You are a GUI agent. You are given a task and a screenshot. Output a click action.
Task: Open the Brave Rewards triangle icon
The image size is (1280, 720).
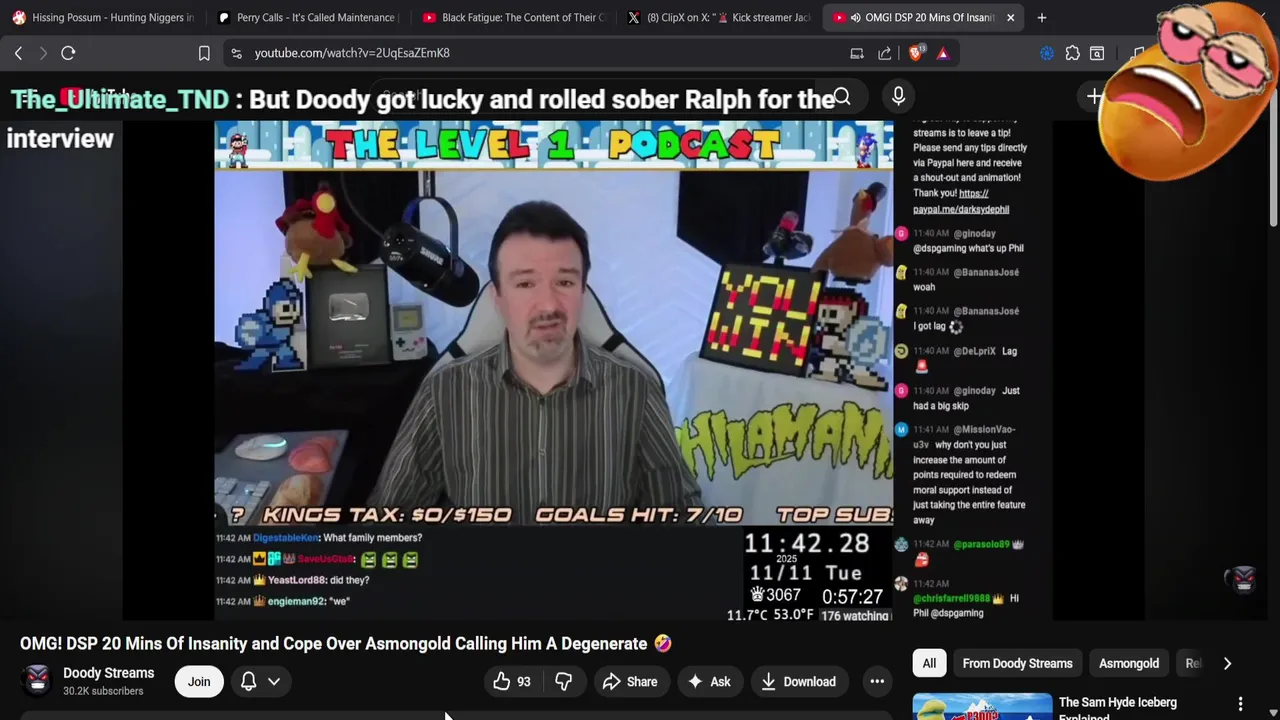click(943, 53)
